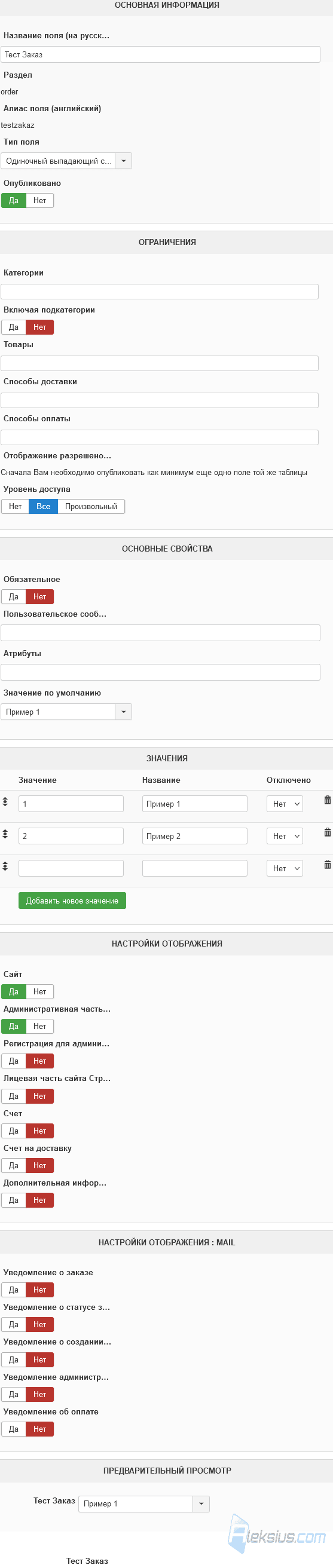The height and width of the screenshot is (1568, 333).
Task: Click the 'Название поля' input with Тест Заказ
Action: coord(161,54)
